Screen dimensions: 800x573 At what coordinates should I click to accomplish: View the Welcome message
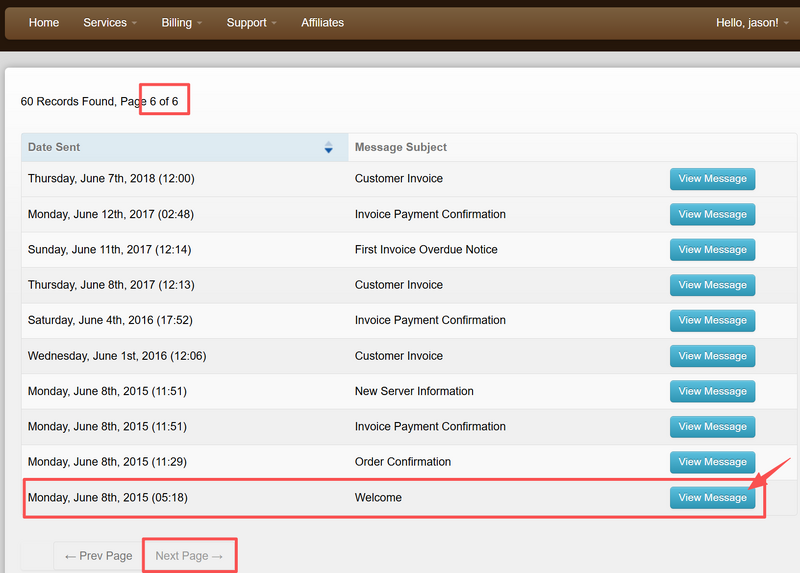coord(712,498)
